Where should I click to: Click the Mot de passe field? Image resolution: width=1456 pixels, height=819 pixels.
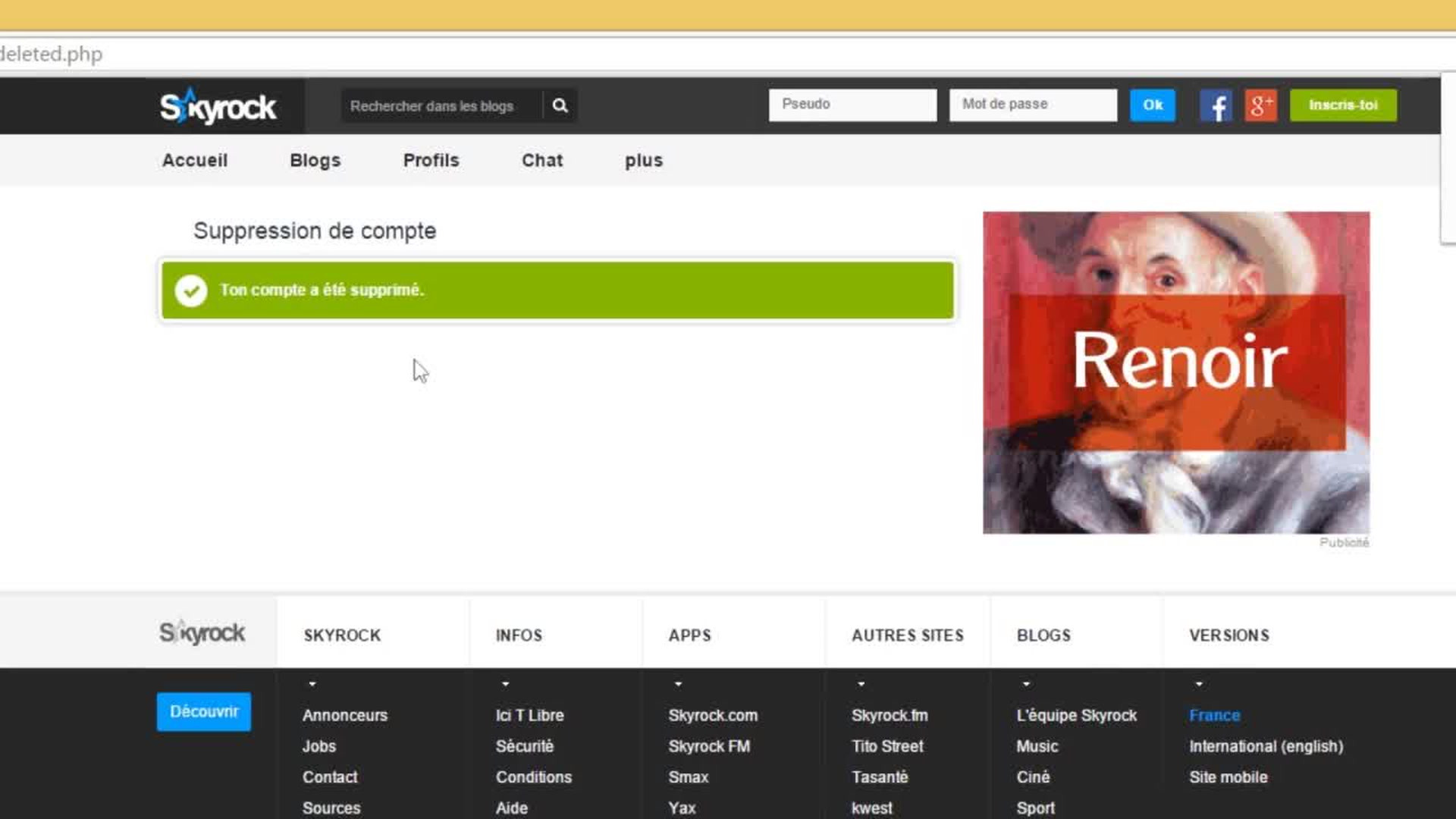[x=1032, y=105]
